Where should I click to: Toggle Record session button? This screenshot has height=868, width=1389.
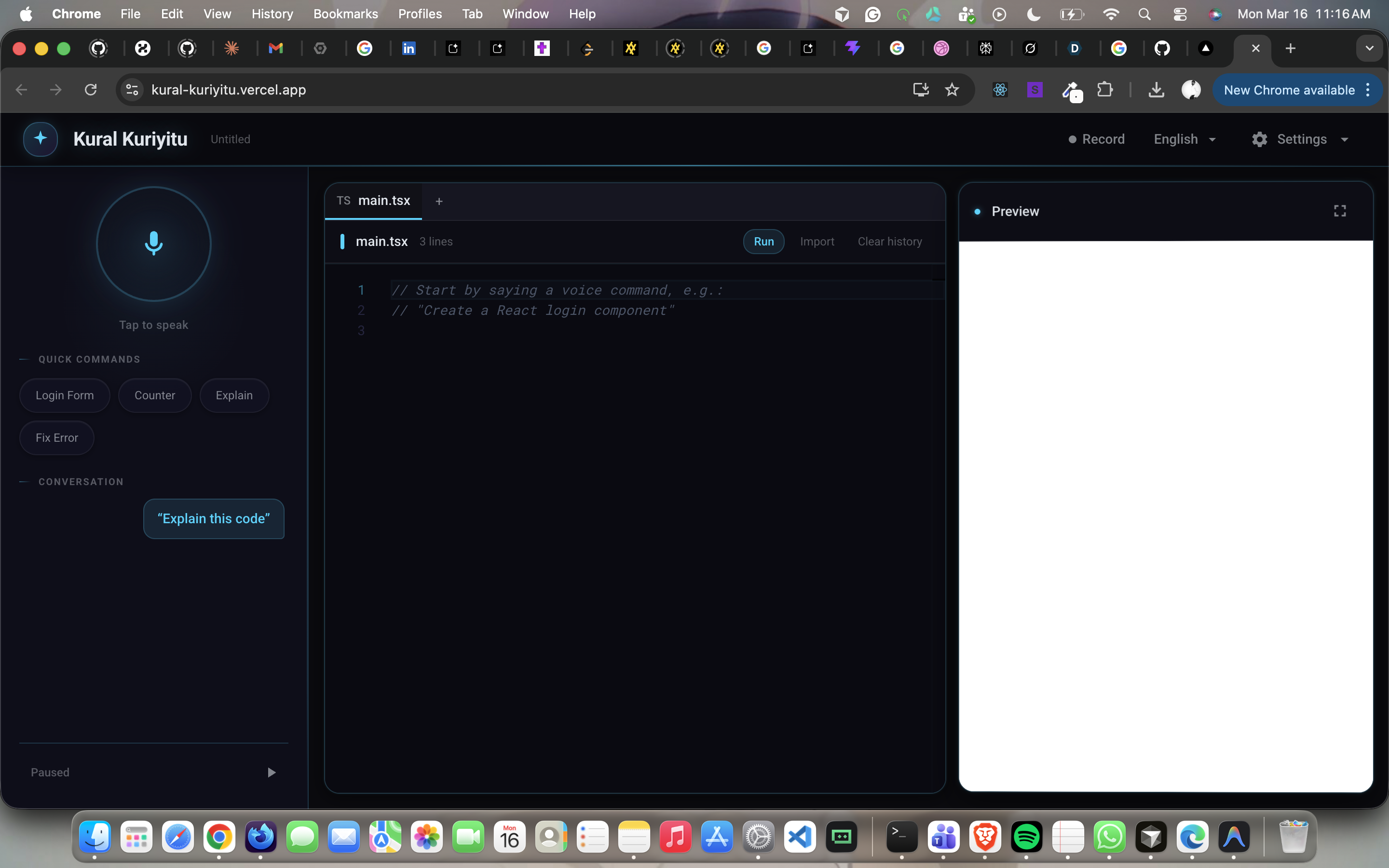click(1096, 139)
